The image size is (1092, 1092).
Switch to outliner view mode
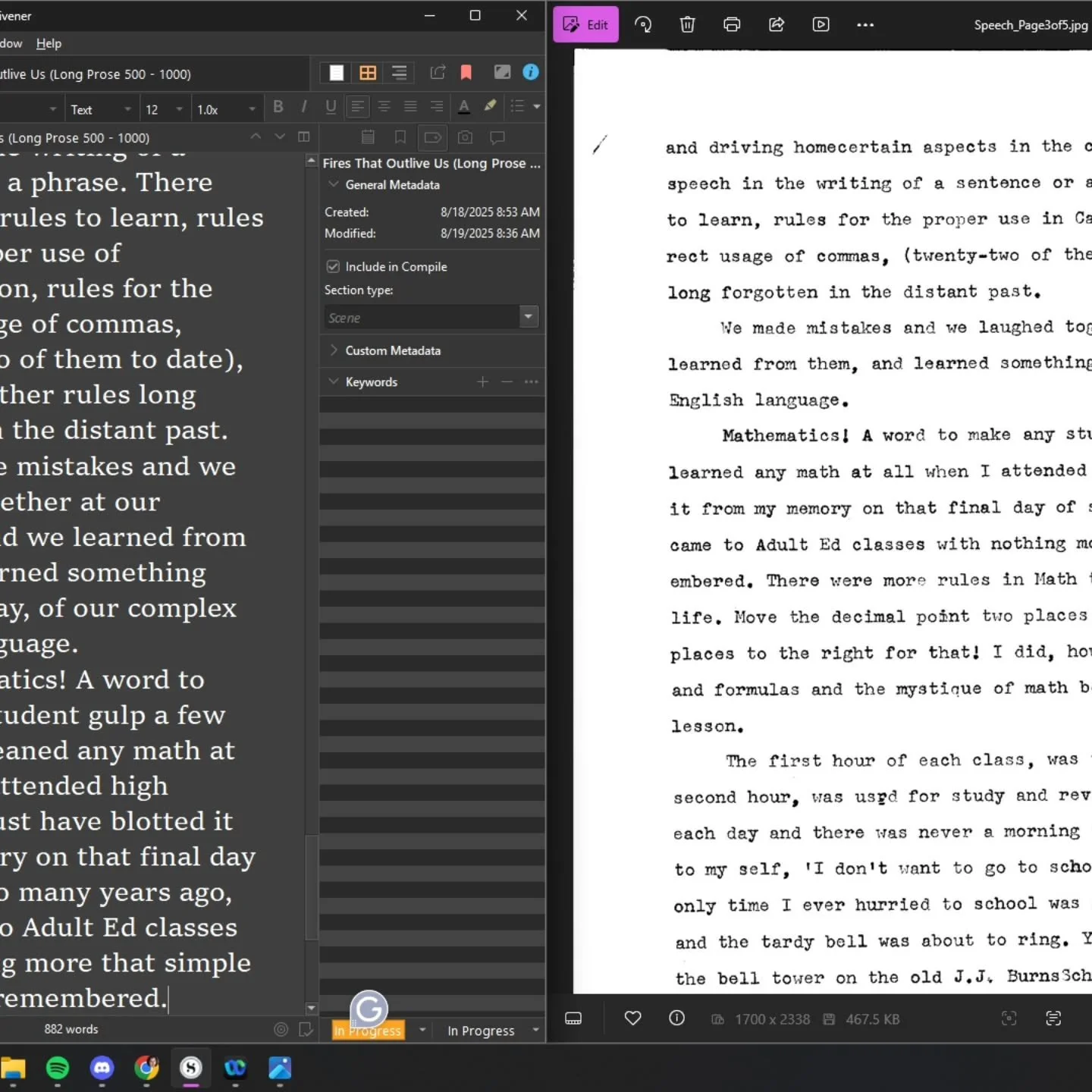[x=400, y=72]
